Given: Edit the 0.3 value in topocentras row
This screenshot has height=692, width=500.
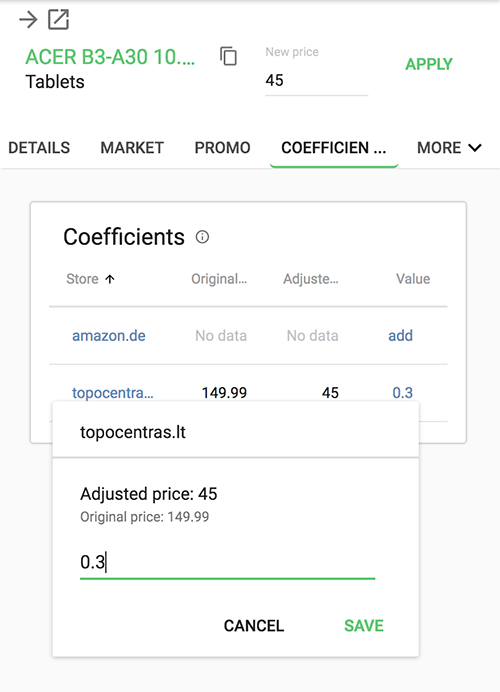Looking at the screenshot, I should 402,393.
